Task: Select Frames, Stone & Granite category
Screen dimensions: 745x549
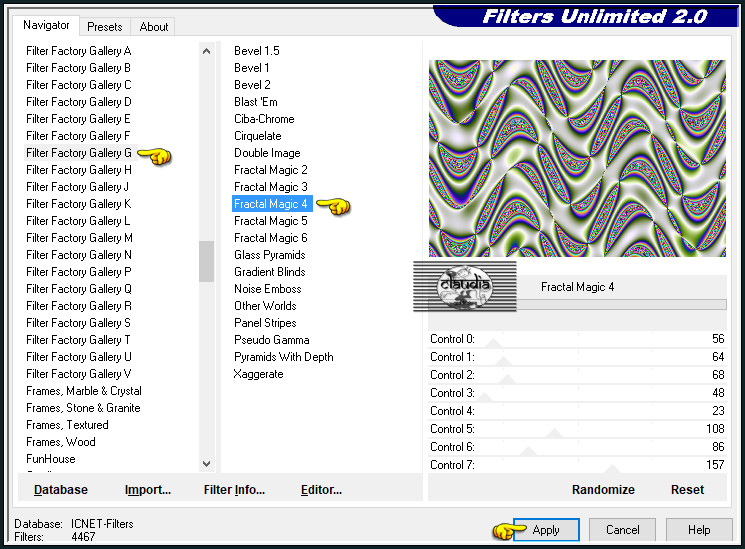Action: (x=83, y=408)
